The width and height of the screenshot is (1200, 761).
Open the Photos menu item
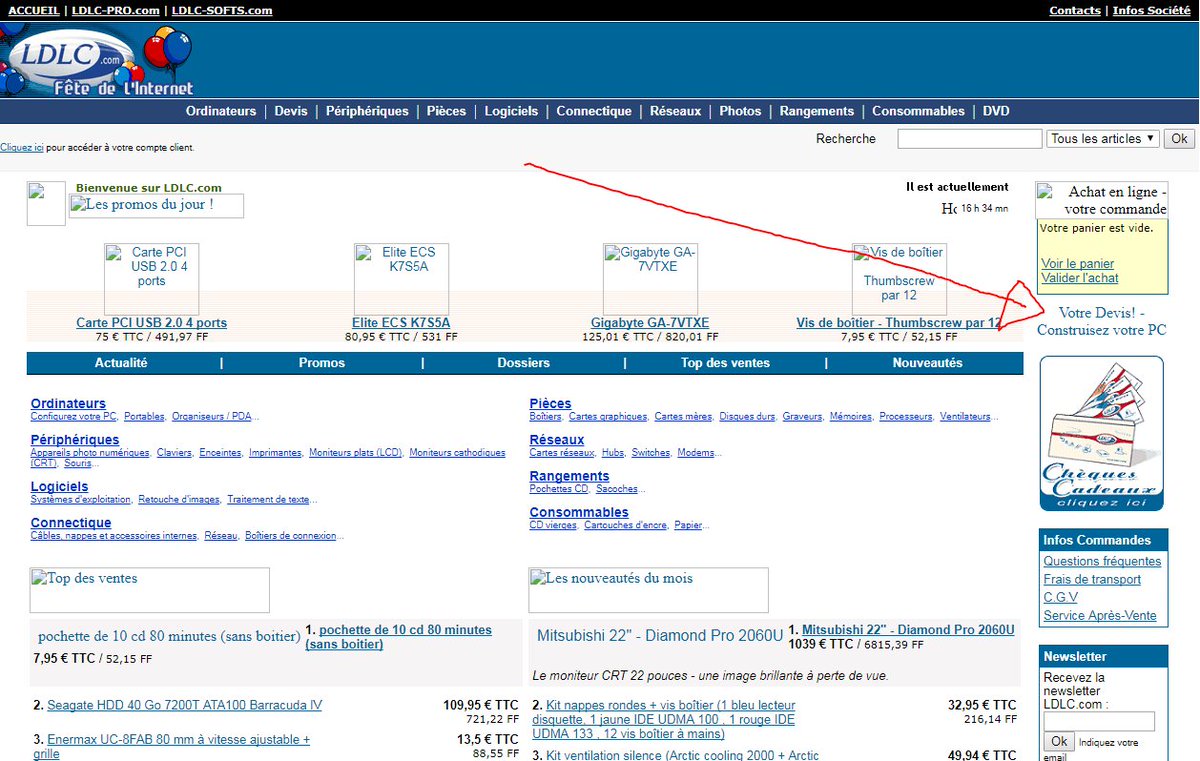(740, 111)
